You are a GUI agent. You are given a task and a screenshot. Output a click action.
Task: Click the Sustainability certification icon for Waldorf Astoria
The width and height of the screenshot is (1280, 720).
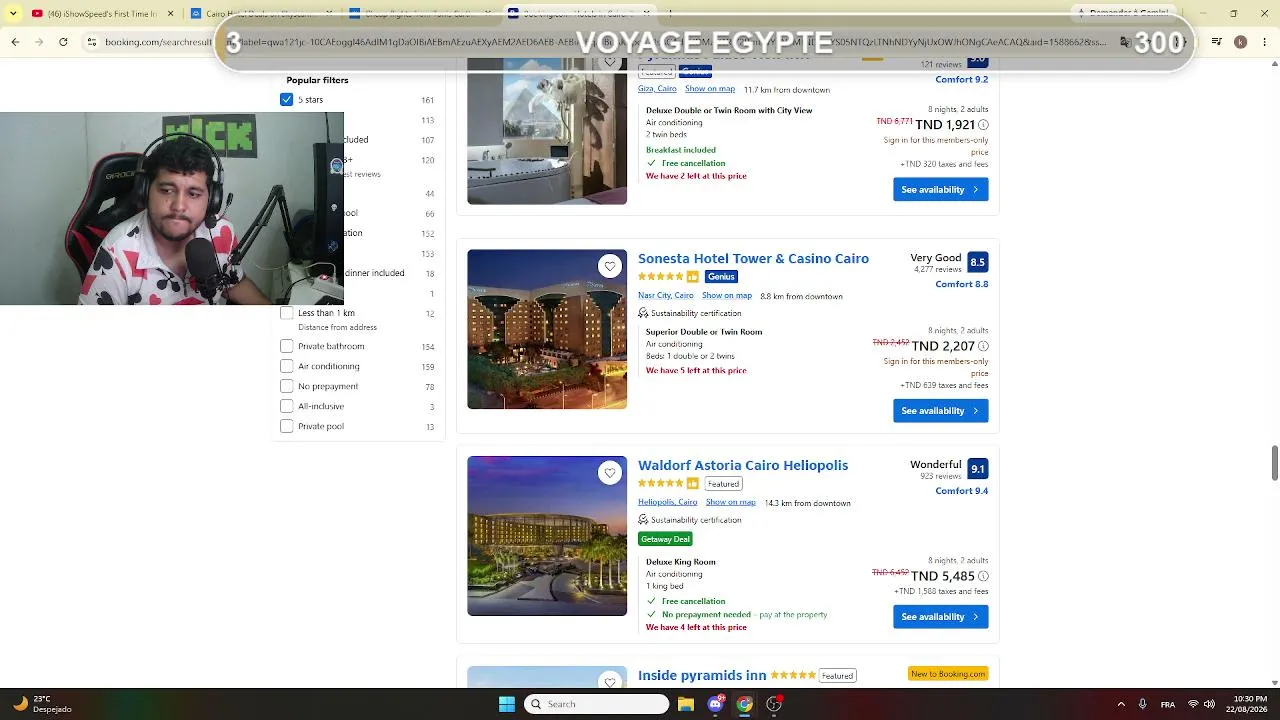(x=643, y=520)
